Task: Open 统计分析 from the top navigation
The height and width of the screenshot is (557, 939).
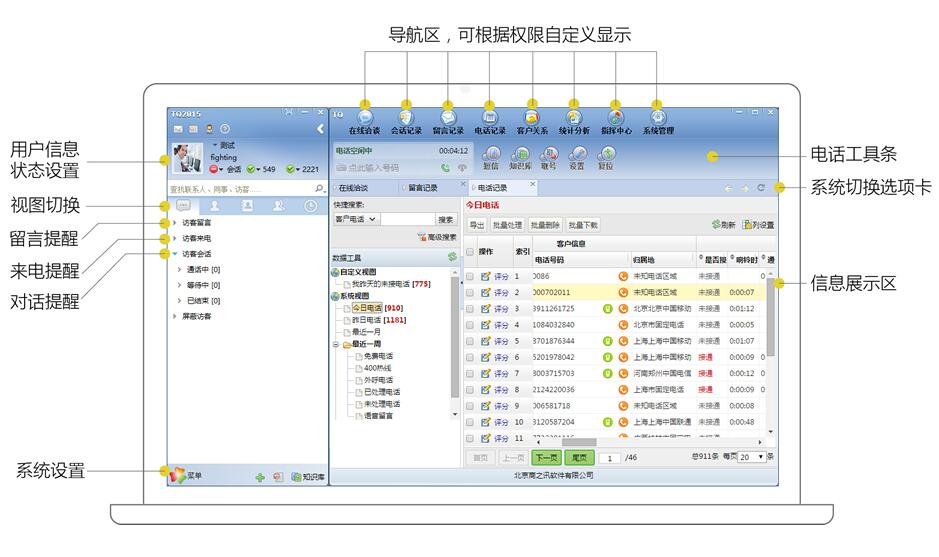Action: pos(574,121)
